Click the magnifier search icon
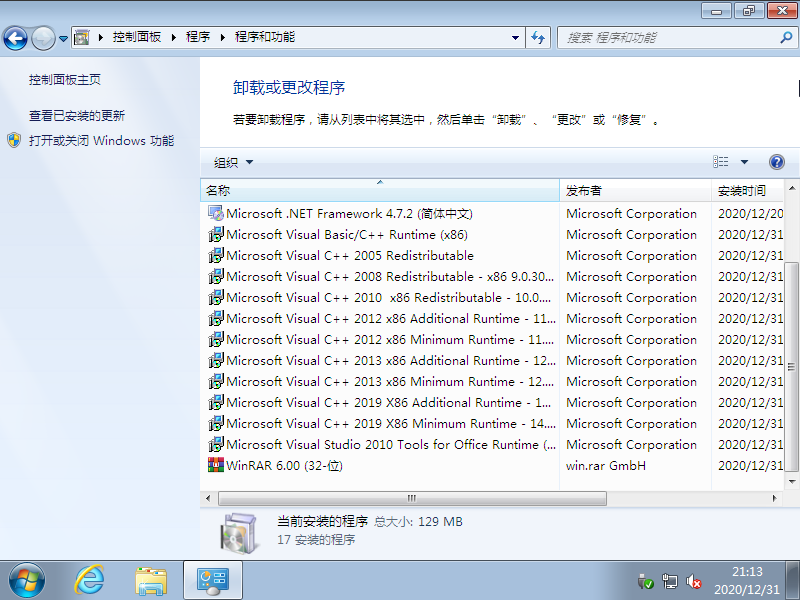Viewport: 800px width, 600px height. tap(786, 37)
